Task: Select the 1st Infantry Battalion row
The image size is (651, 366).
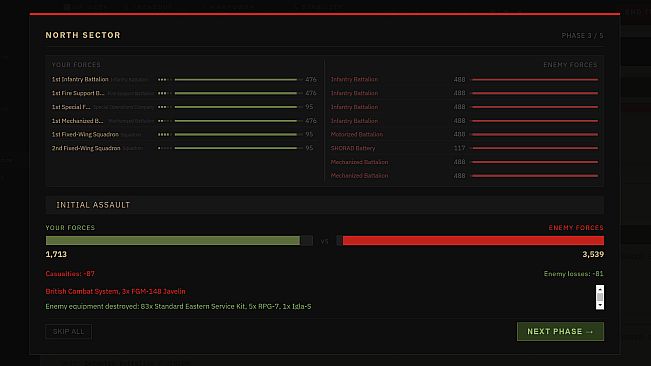Action: coord(184,79)
